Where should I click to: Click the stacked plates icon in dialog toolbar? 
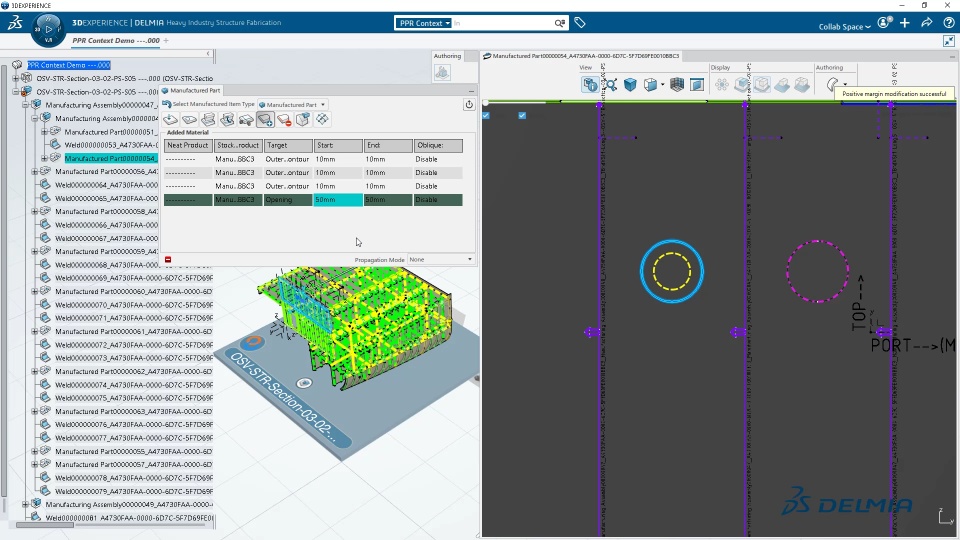(208, 119)
